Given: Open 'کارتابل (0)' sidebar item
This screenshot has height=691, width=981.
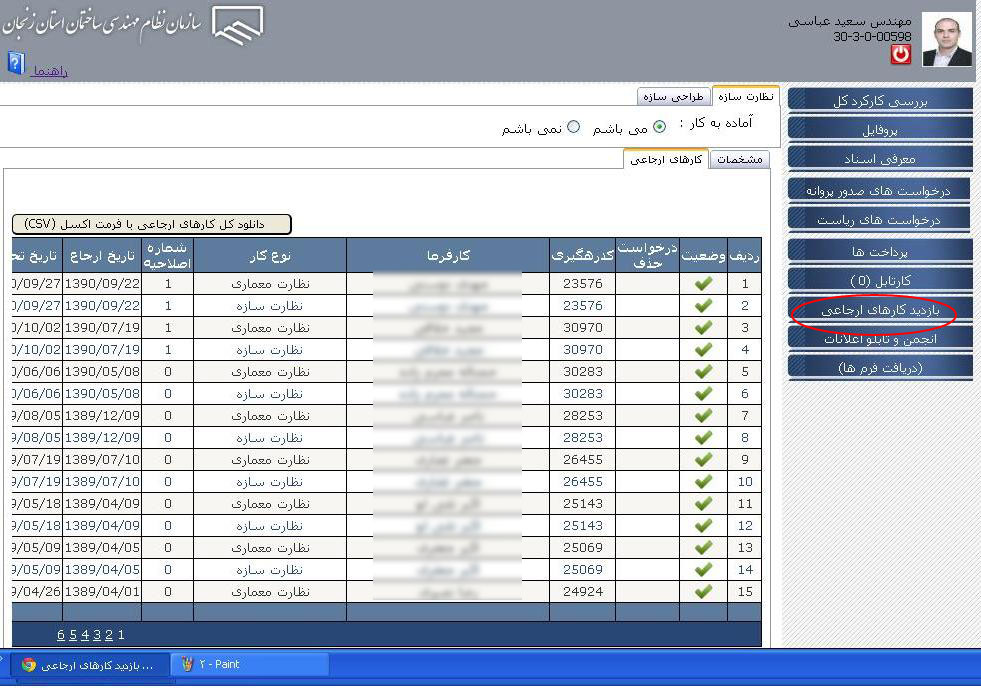Looking at the screenshot, I should pyautogui.click(x=880, y=280).
